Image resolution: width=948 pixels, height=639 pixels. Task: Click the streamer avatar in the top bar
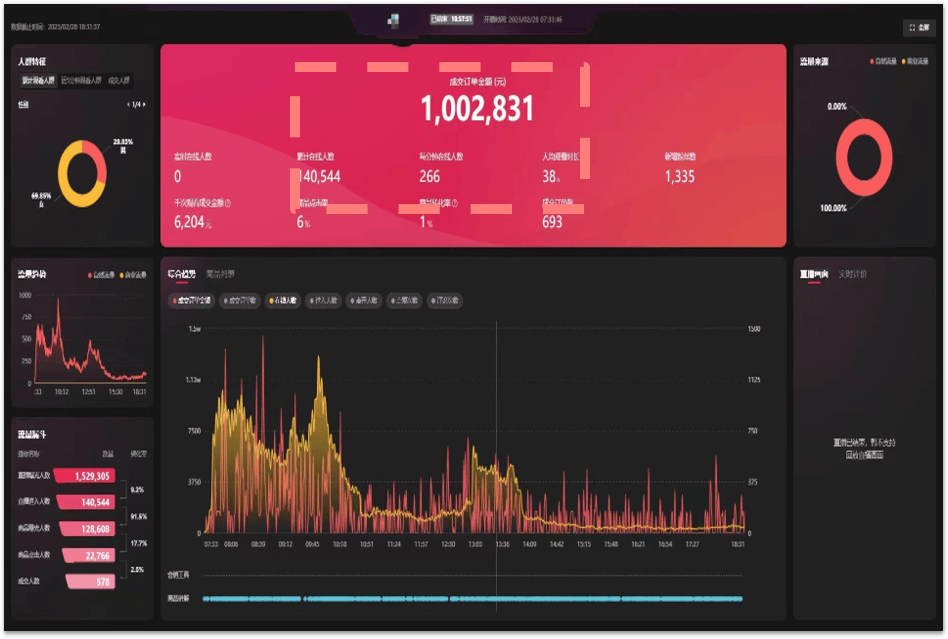(393, 20)
